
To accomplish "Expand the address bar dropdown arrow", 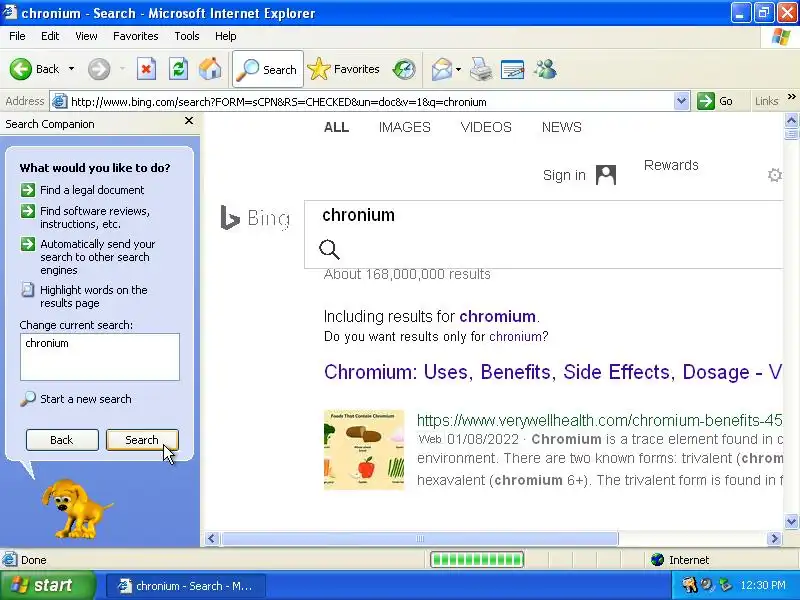I will tap(681, 101).
